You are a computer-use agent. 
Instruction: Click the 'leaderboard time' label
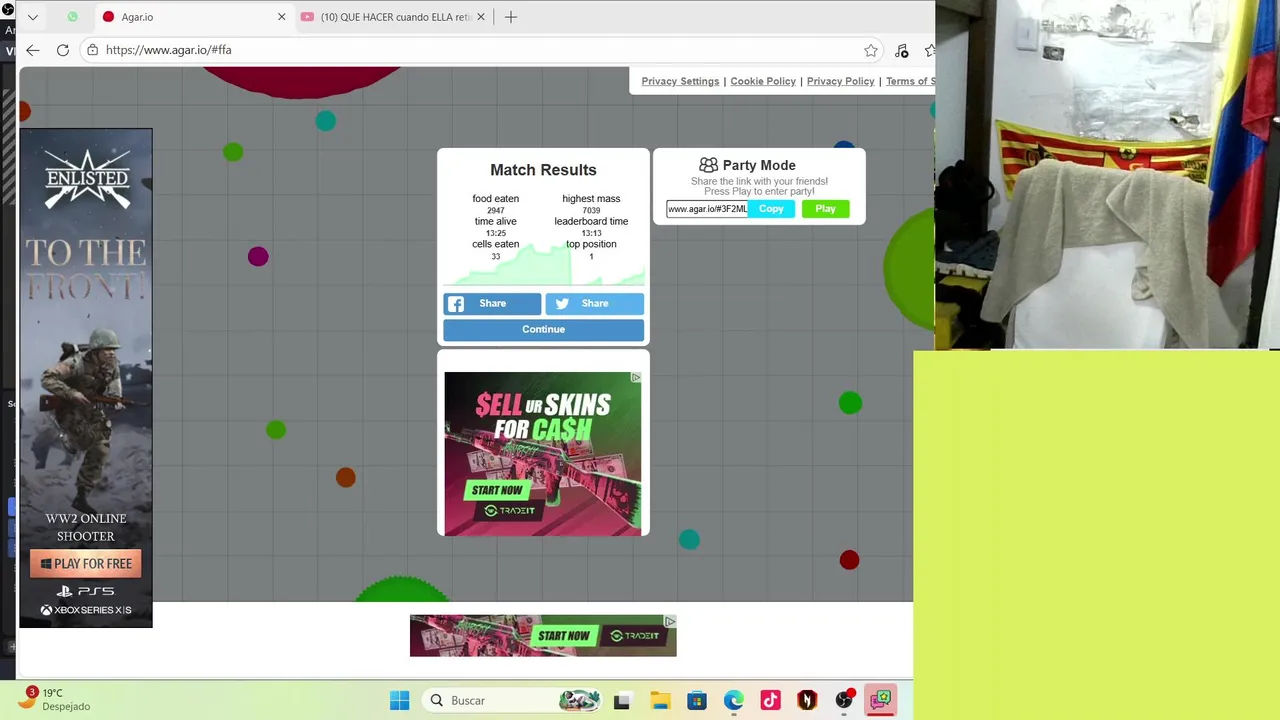pos(591,222)
